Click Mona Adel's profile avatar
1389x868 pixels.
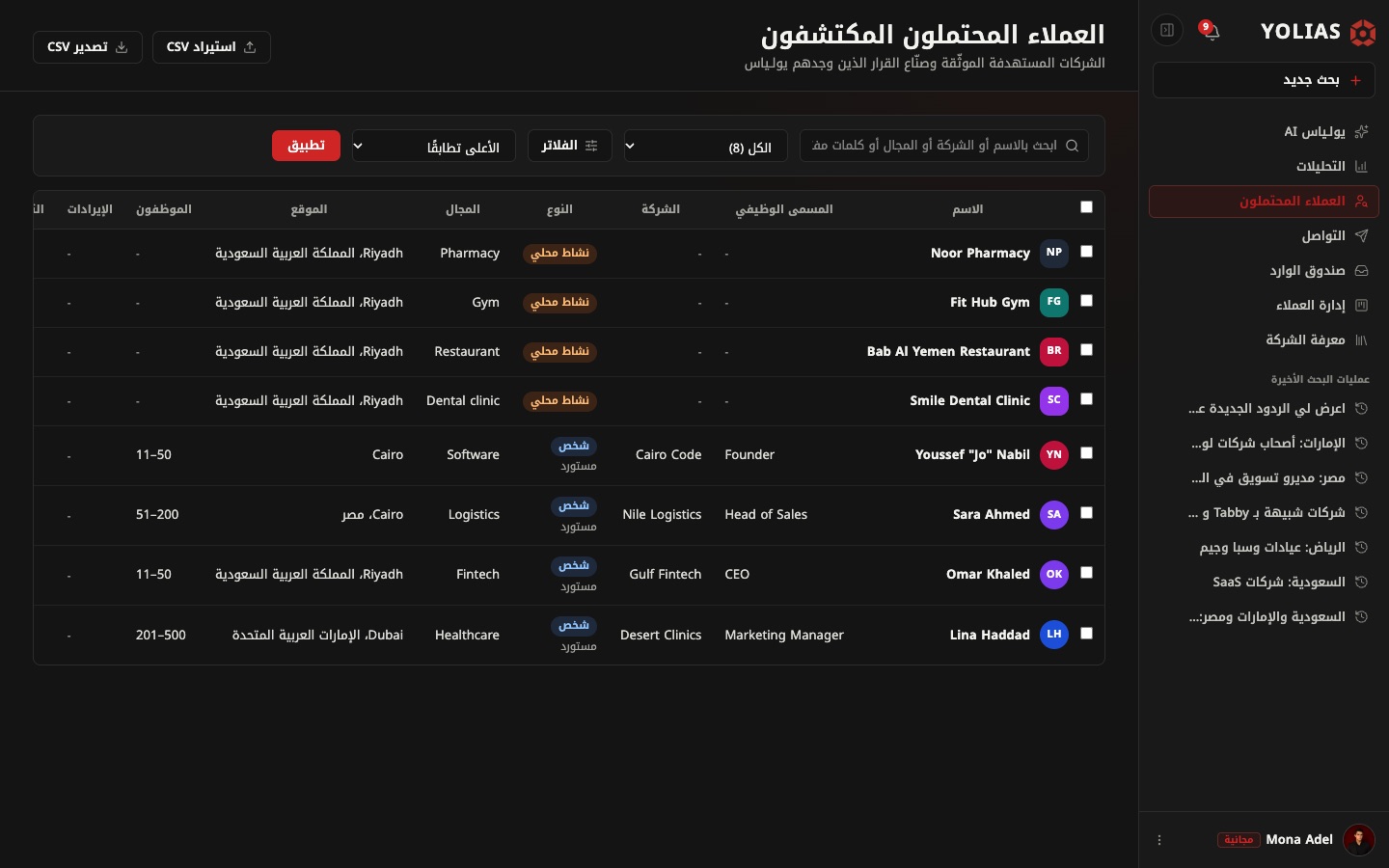coord(1359,840)
